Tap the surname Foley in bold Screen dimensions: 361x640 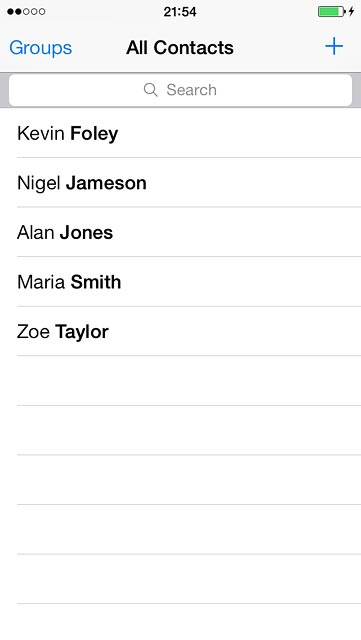click(x=94, y=133)
